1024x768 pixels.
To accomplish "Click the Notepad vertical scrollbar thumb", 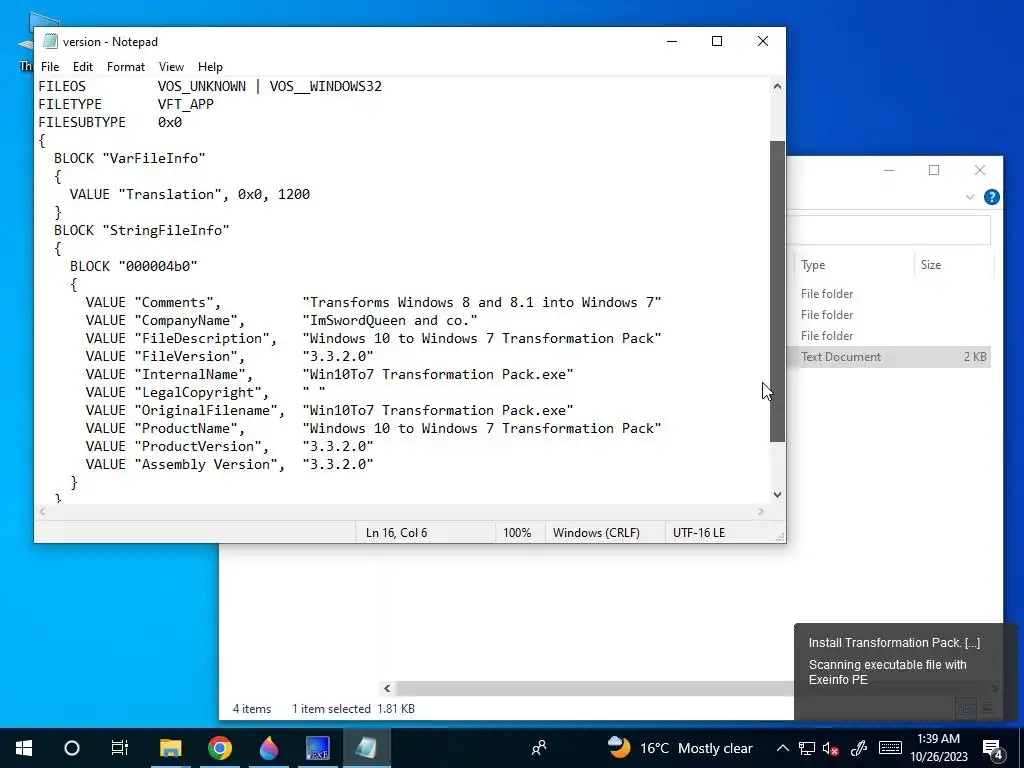I will click(x=777, y=291).
